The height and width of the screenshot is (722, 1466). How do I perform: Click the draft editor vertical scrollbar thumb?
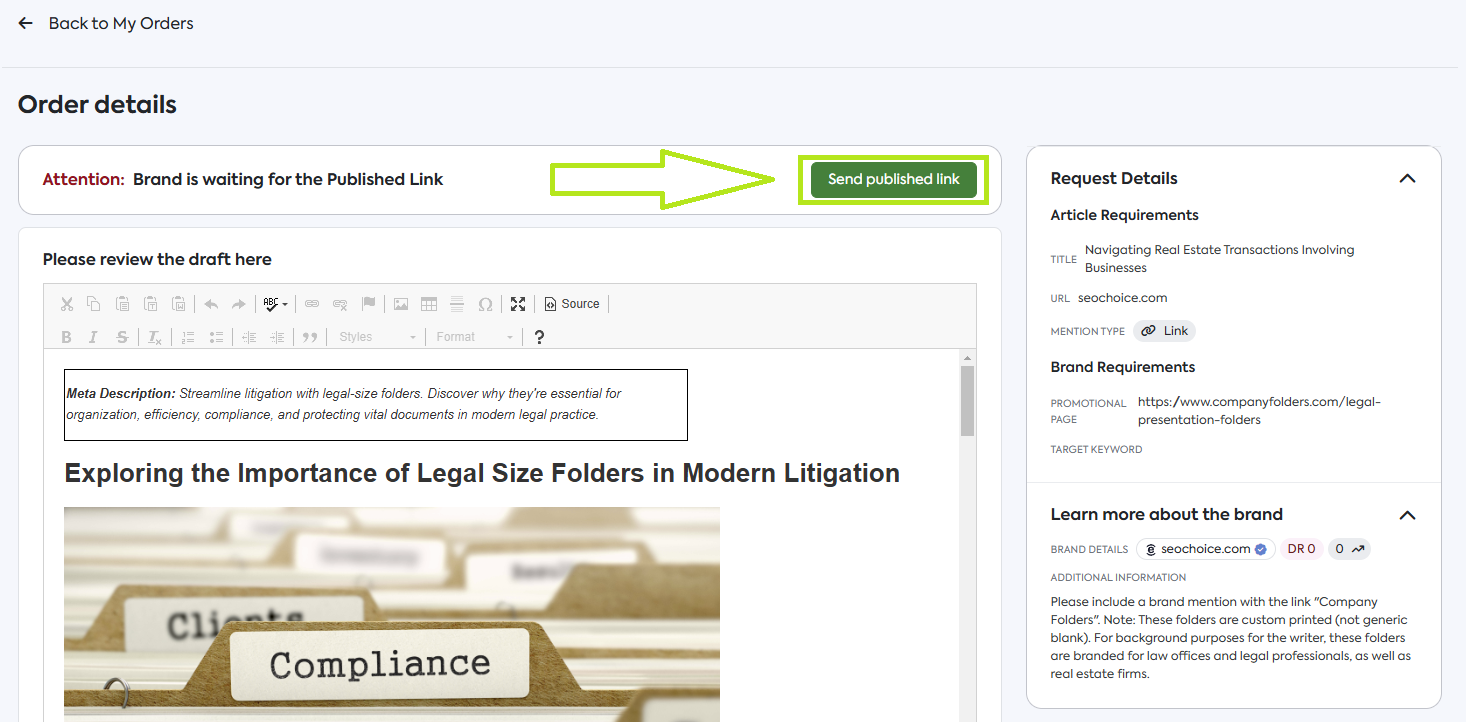point(967,401)
